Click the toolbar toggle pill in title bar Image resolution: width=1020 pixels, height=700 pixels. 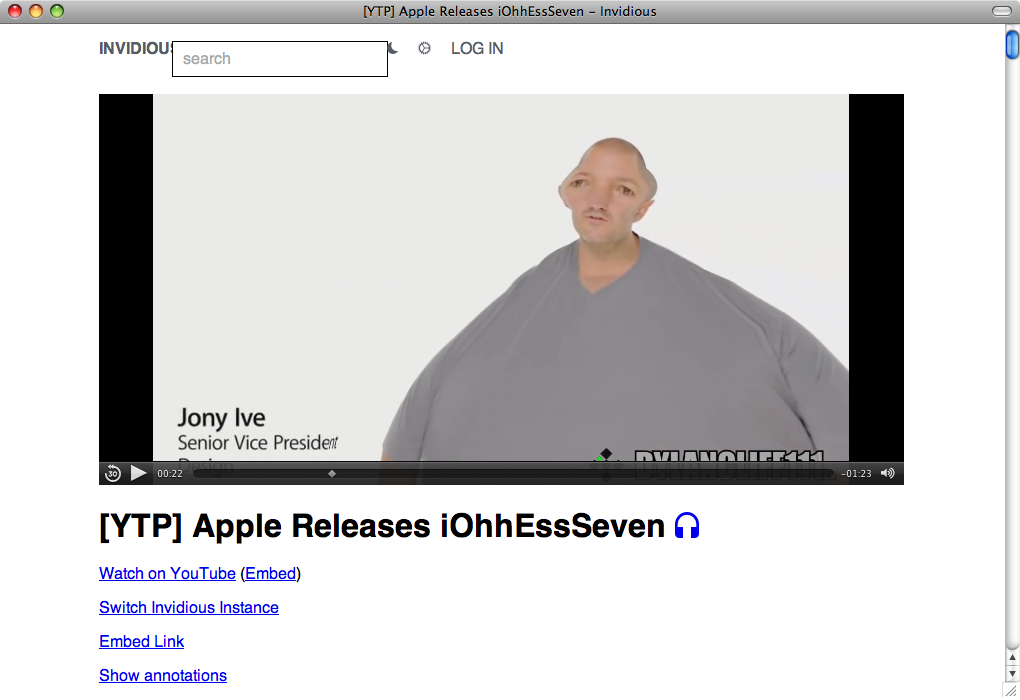pyautogui.click(x=1001, y=11)
